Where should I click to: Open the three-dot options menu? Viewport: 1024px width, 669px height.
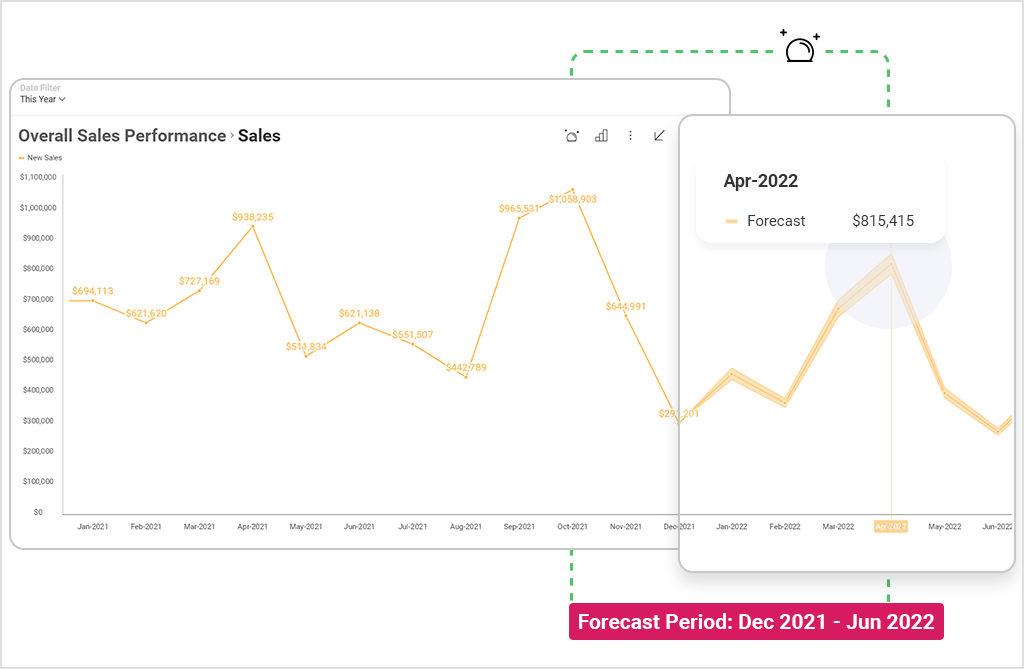[x=630, y=135]
